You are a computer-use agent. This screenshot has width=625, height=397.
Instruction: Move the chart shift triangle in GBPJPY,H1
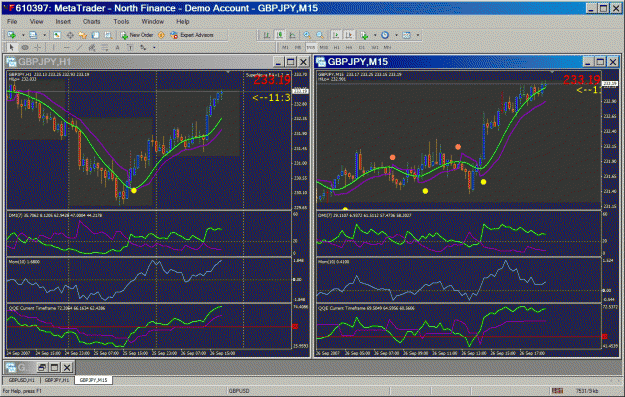pyautogui.click(x=228, y=72)
